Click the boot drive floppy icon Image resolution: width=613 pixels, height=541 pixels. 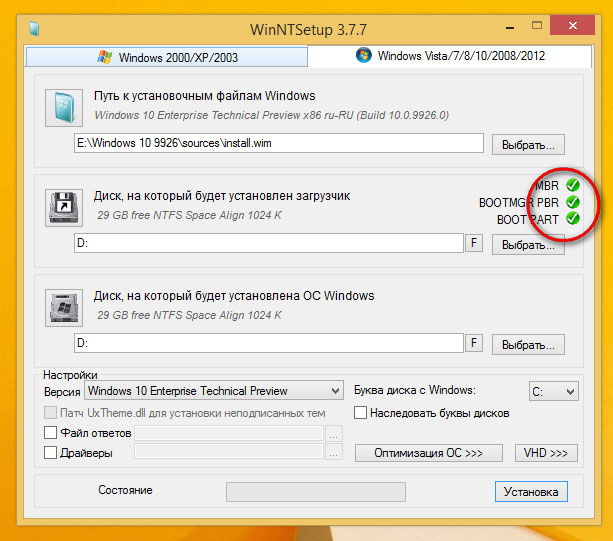click(x=64, y=208)
